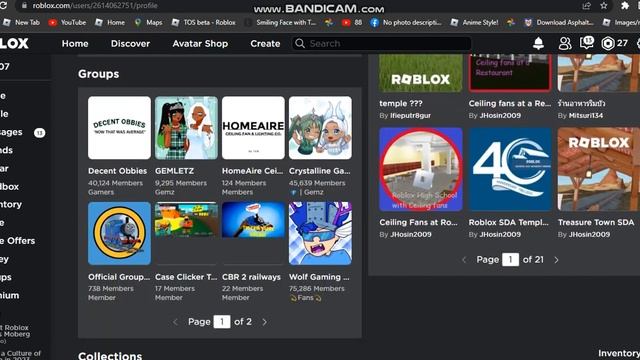Open Crystalline Ga... group thumbnail
640x360 pixels.
(320, 128)
